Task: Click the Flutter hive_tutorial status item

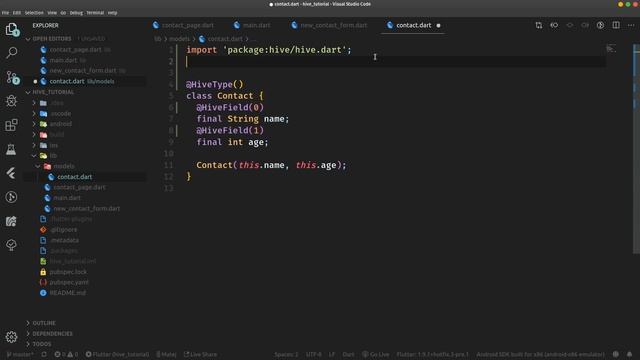Action: tap(117, 354)
